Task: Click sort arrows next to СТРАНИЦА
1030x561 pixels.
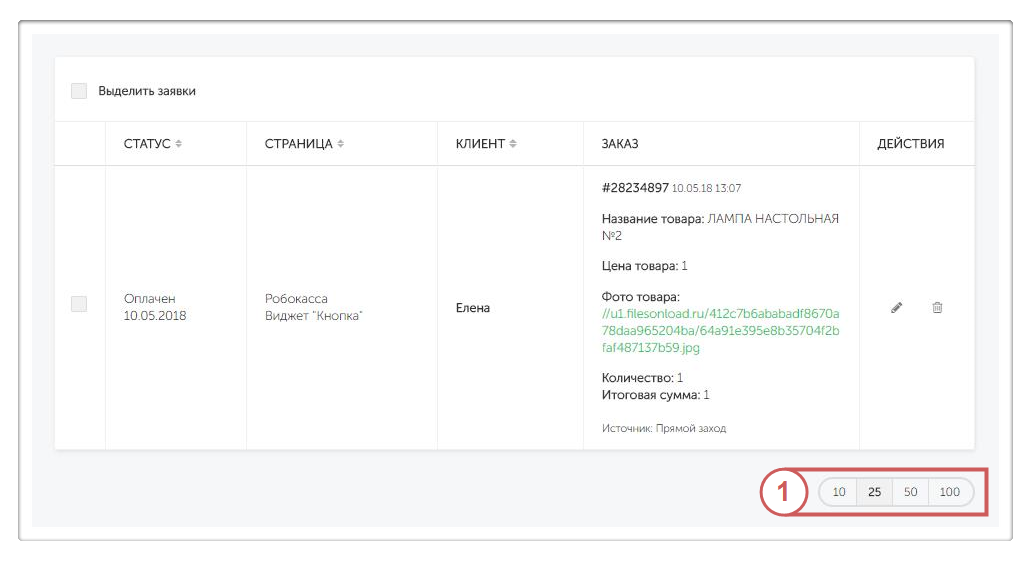Action: click(341, 144)
